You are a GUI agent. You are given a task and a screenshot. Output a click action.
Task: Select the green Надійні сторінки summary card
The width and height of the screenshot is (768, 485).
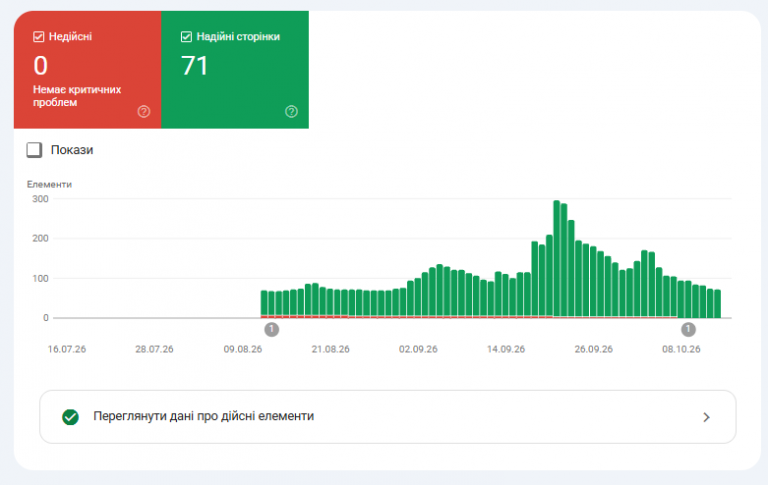pos(235,70)
